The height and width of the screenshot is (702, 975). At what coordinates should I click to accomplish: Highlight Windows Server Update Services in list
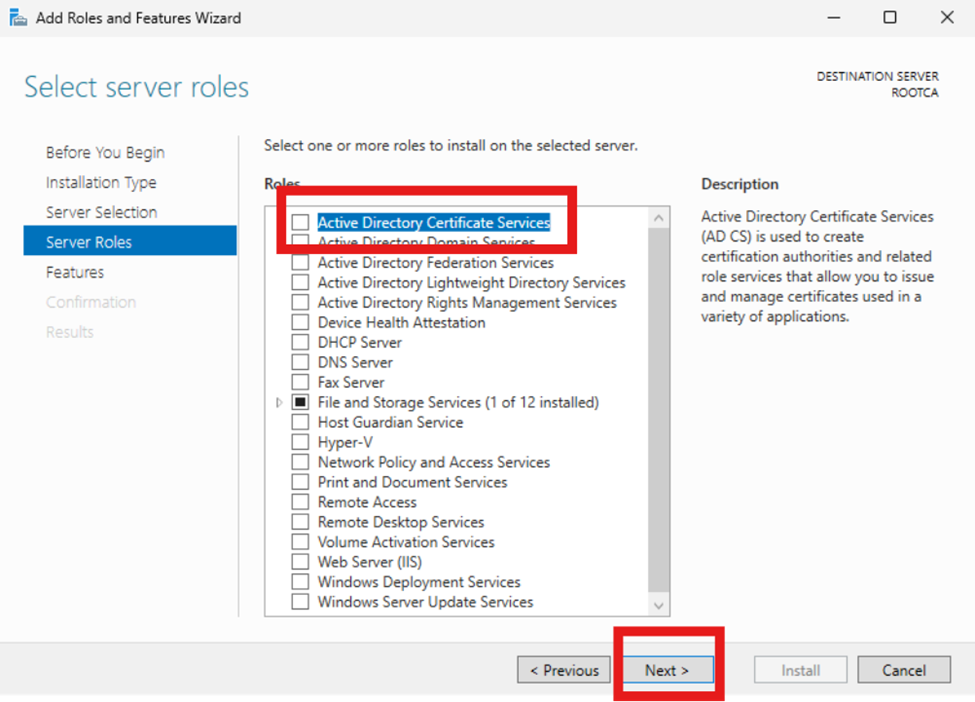click(425, 602)
